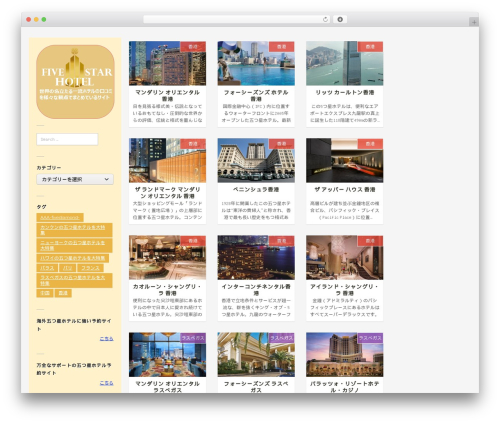Select the カンクンの五つ星ホテルを大特集 tag
Screen dimensions: 500x423
click(74, 230)
